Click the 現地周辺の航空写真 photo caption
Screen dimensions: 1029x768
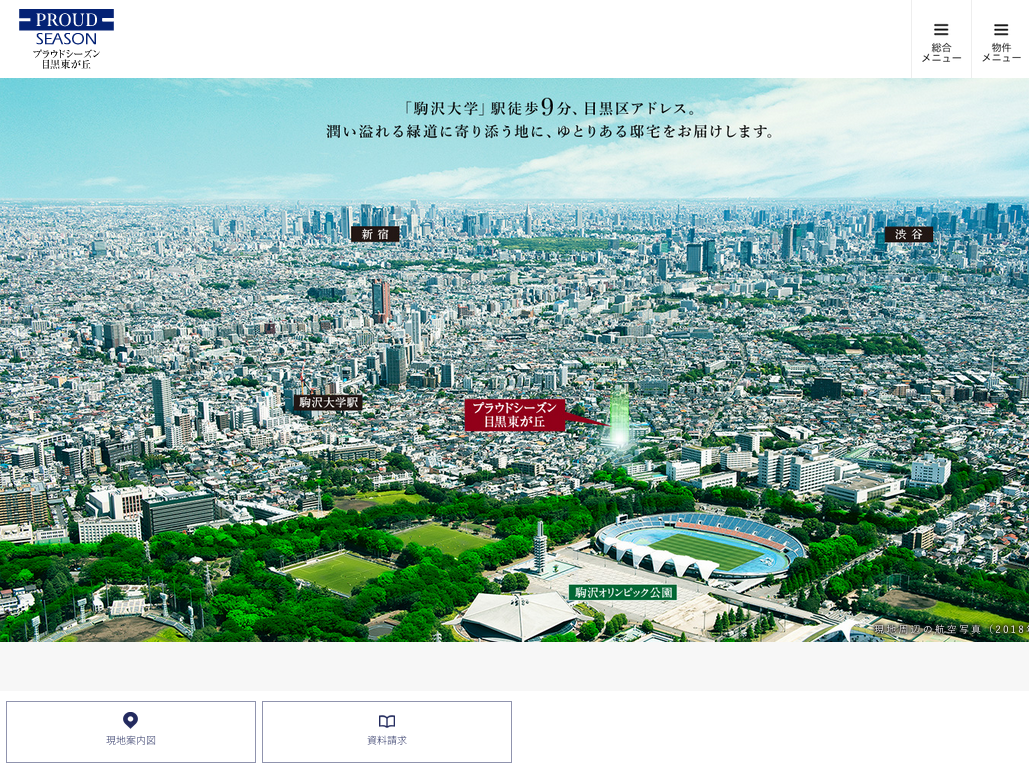pyautogui.click(x=950, y=629)
